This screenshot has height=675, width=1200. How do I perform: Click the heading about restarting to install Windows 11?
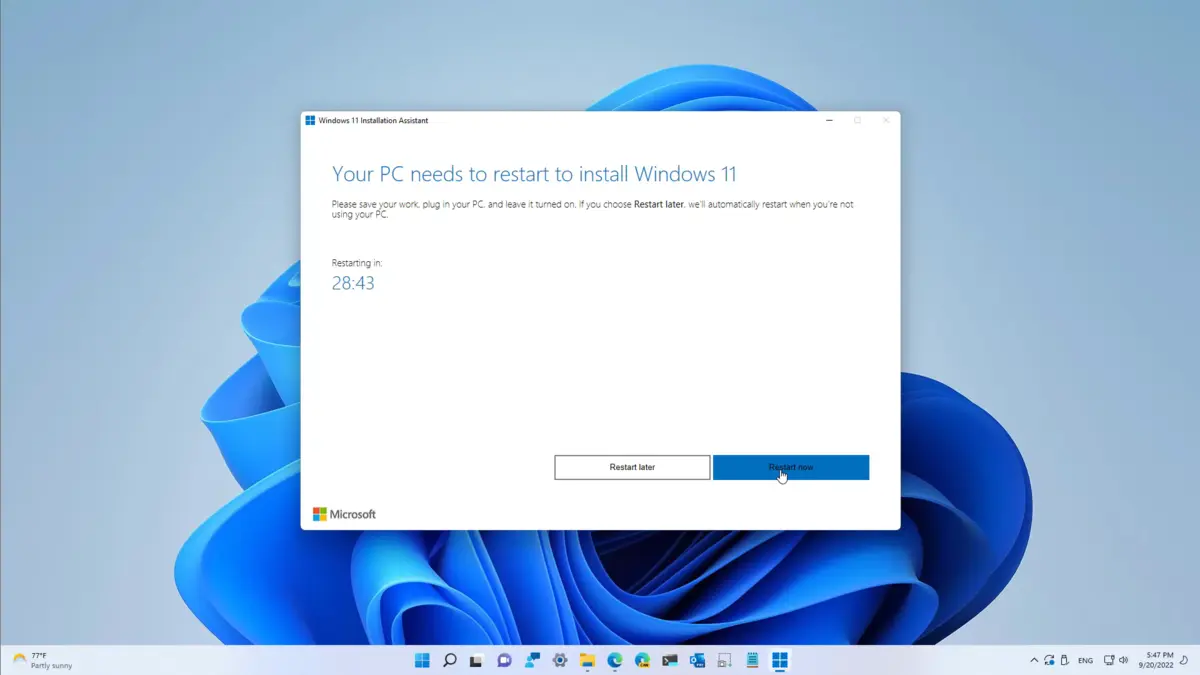pos(534,174)
